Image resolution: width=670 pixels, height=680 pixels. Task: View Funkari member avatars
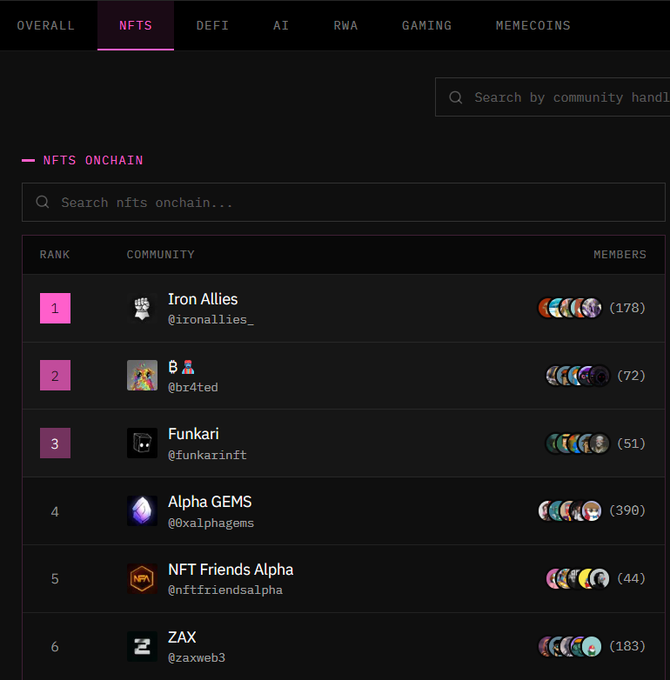tap(578, 443)
